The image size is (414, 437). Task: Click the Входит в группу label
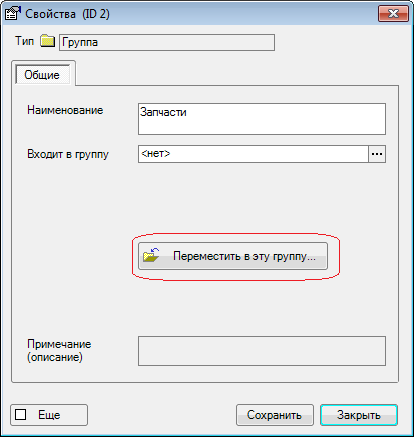(x=68, y=154)
